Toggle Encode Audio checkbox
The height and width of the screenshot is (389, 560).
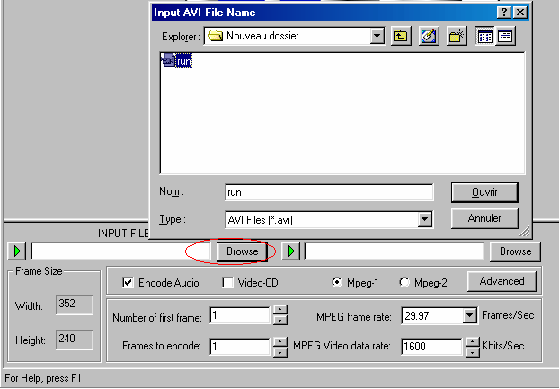tap(127, 283)
